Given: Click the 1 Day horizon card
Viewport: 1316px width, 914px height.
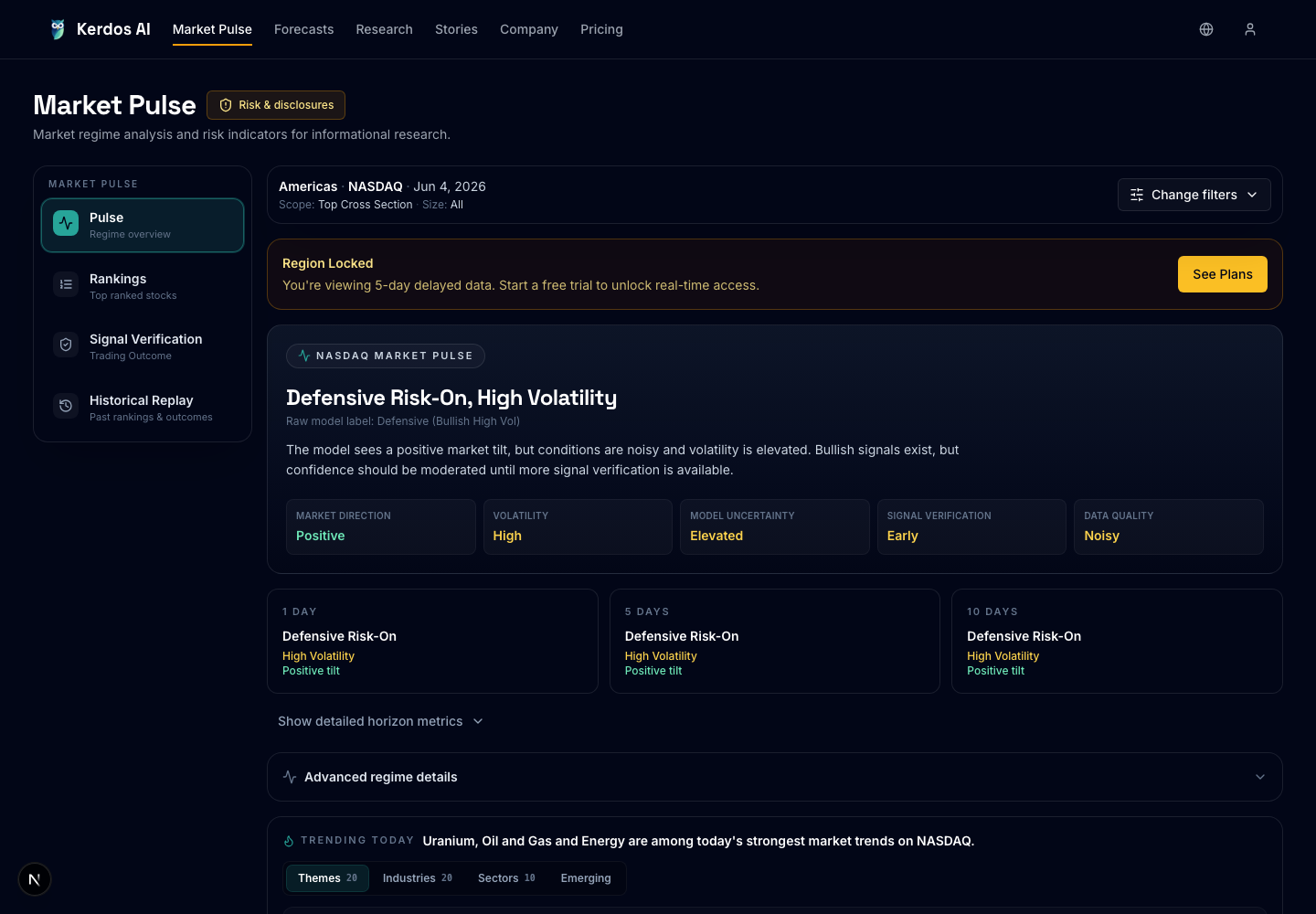Looking at the screenshot, I should point(432,641).
